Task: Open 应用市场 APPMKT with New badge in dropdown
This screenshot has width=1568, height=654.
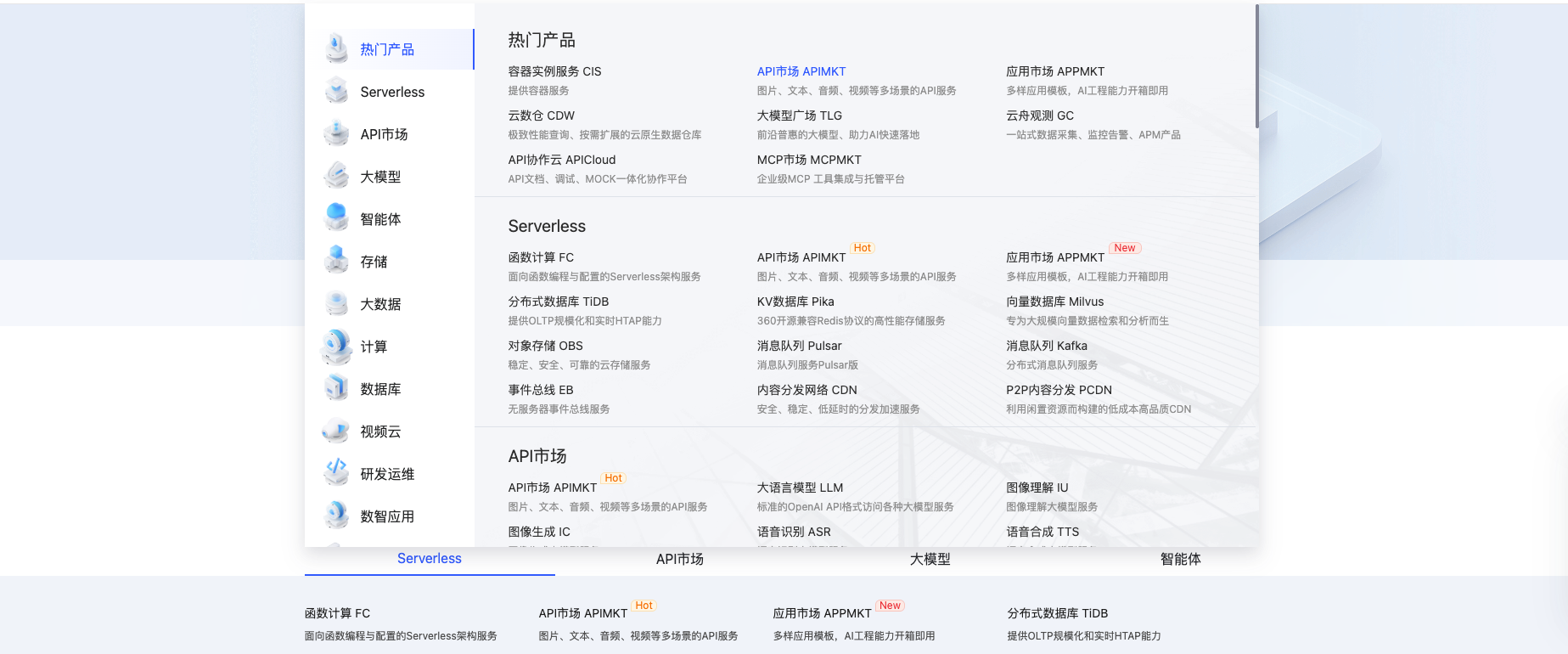Action: 1055,257
